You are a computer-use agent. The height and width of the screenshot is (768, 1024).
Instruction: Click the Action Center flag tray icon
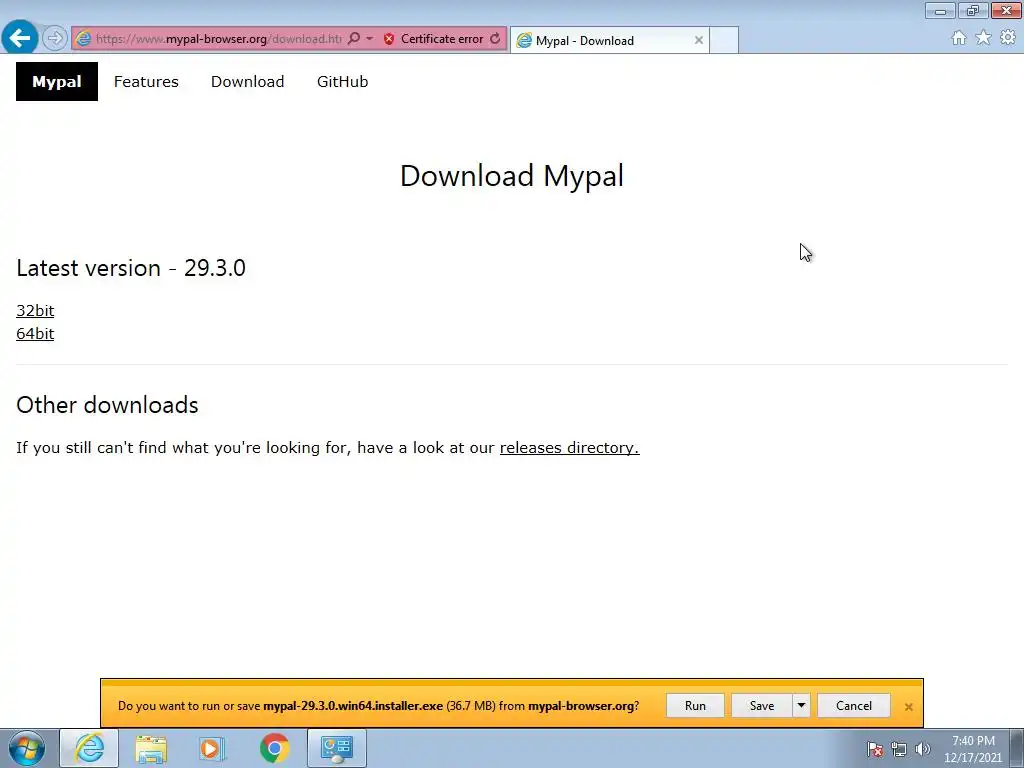[875, 749]
